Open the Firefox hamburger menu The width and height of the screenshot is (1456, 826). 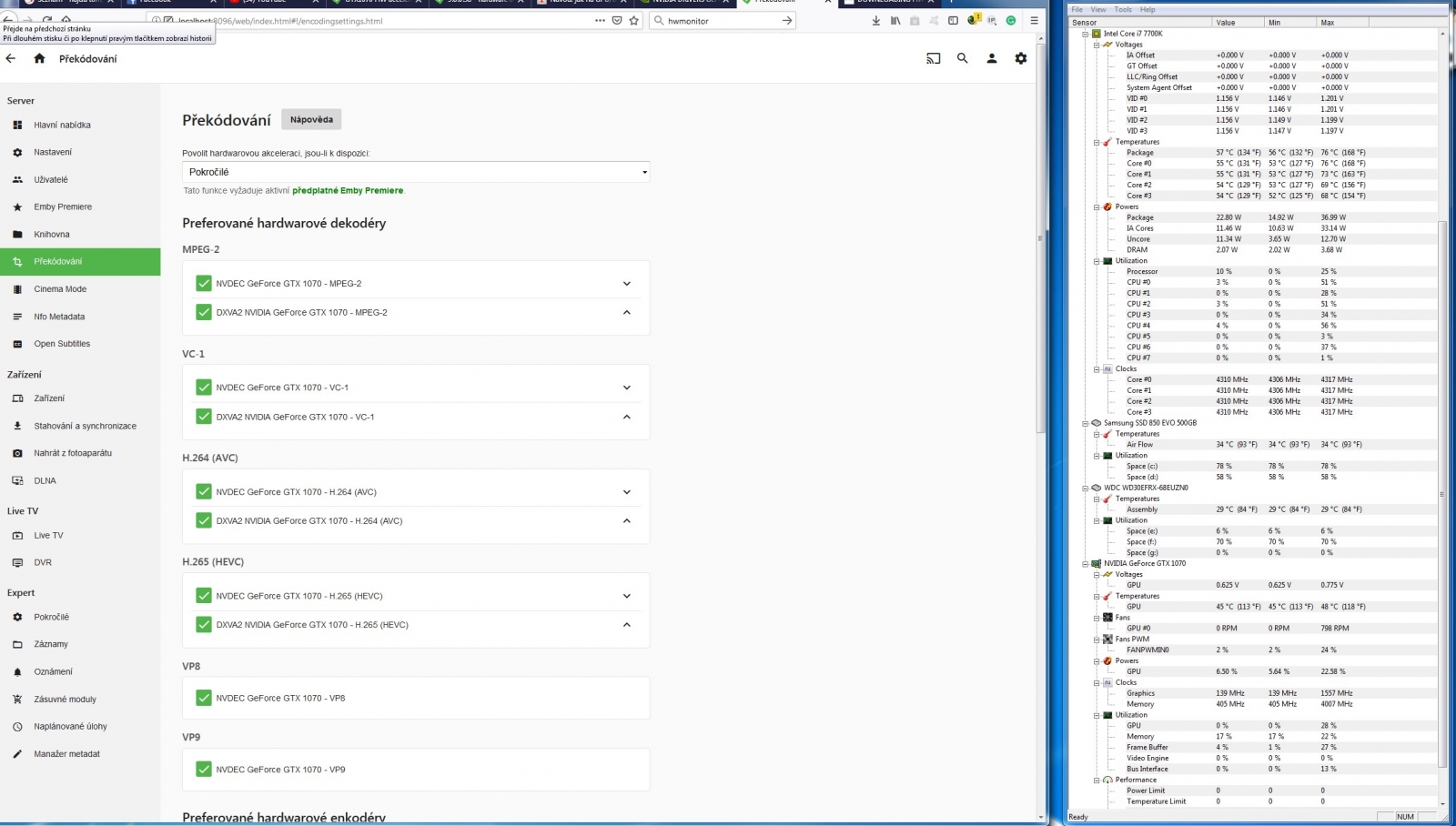point(1034,20)
